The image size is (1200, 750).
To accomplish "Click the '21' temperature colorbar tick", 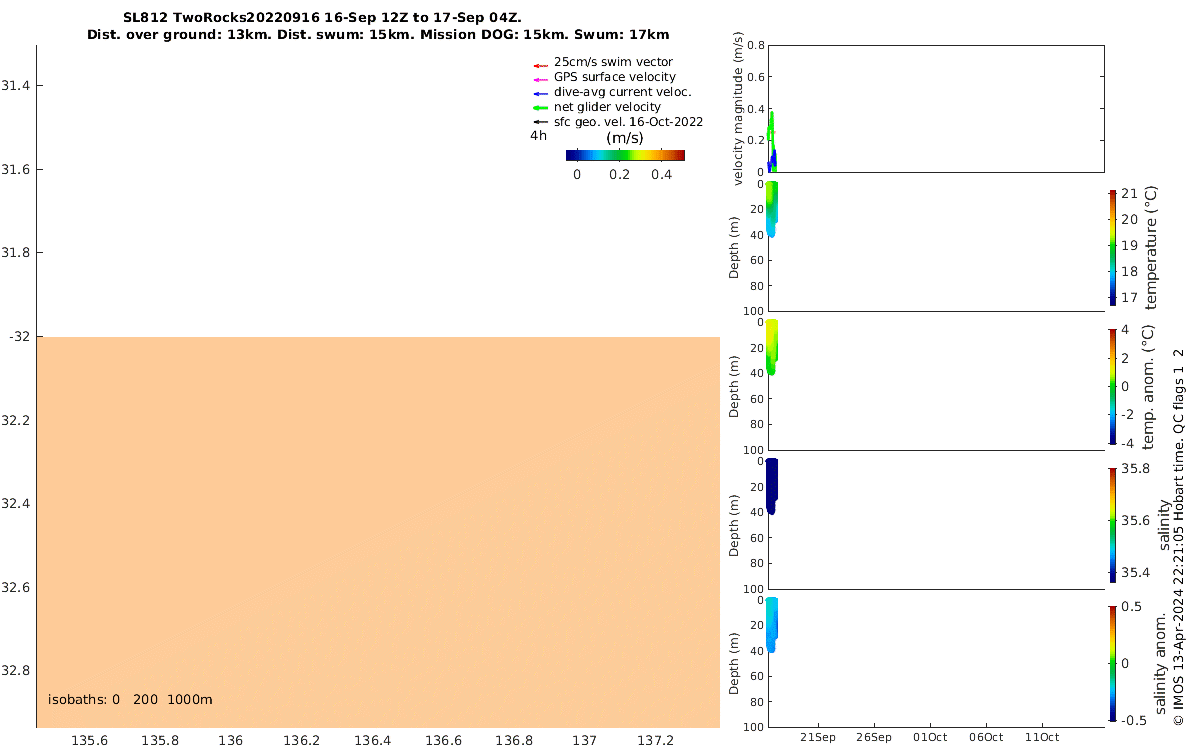I will pos(1129,194).
